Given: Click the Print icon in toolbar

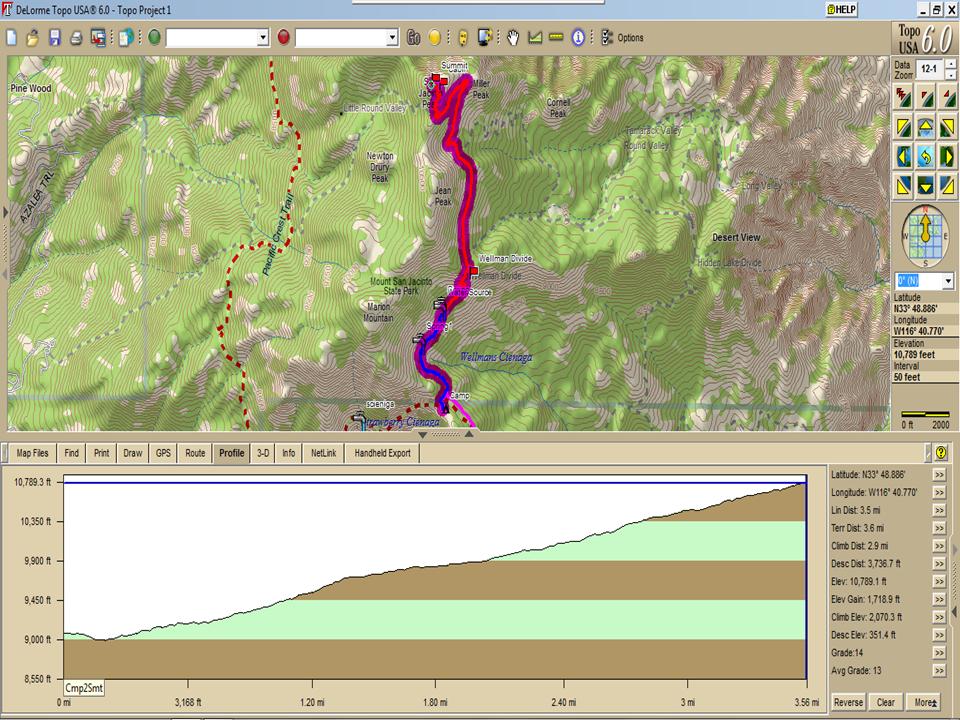Looking at the screenshot, I should click(x=76, y=38).
